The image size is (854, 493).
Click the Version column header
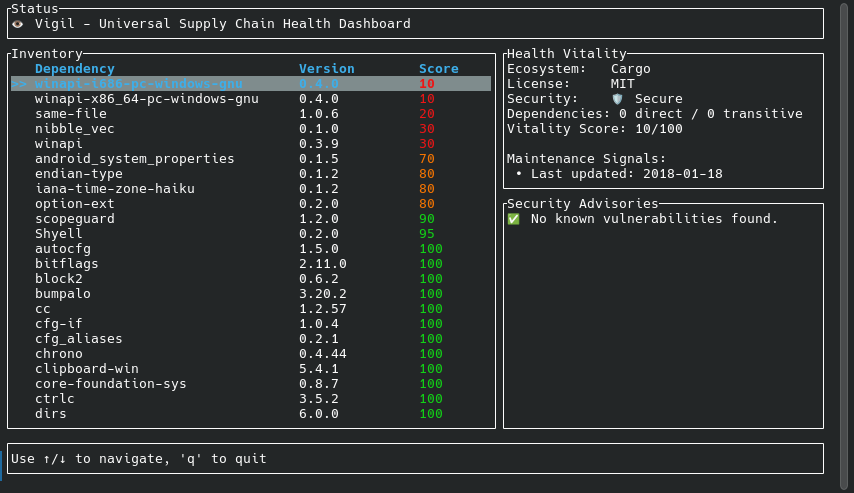pyautogui.click(x=327, y=69)
